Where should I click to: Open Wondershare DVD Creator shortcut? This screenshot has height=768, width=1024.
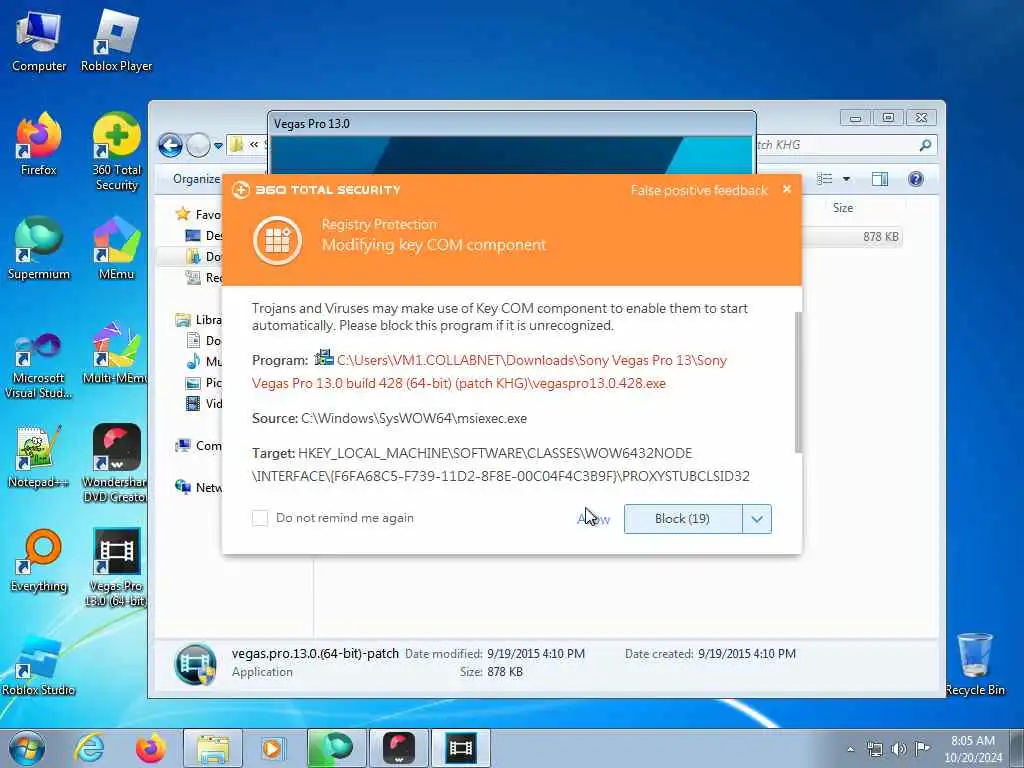click(x=116, y=464)
